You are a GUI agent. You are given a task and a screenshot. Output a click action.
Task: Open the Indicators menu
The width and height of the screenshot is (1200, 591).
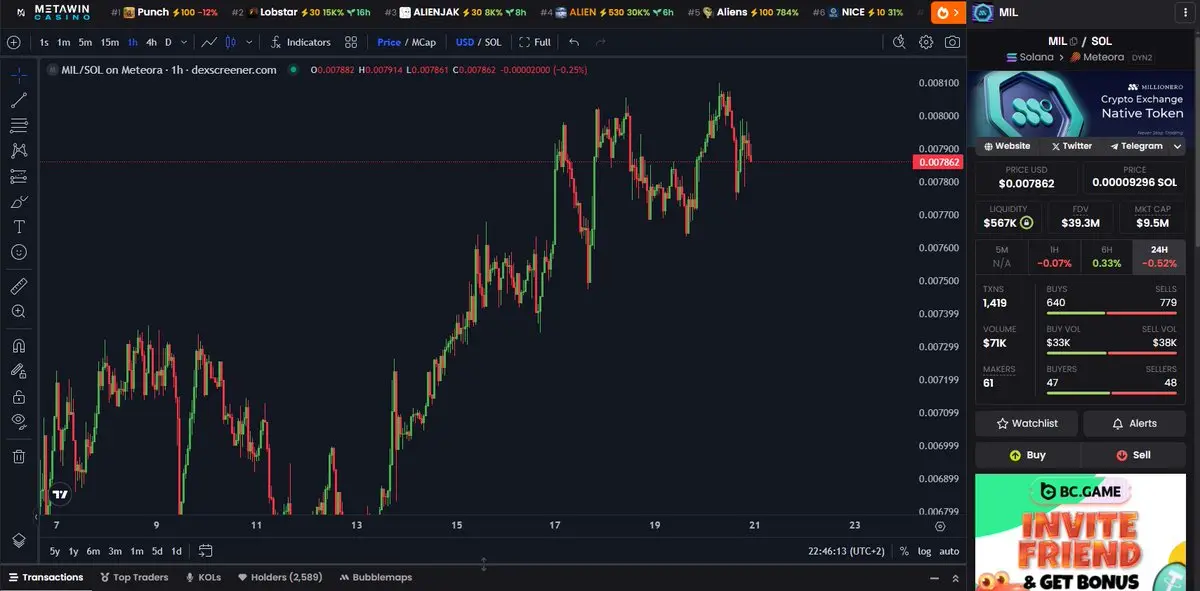tap(299, 42)
